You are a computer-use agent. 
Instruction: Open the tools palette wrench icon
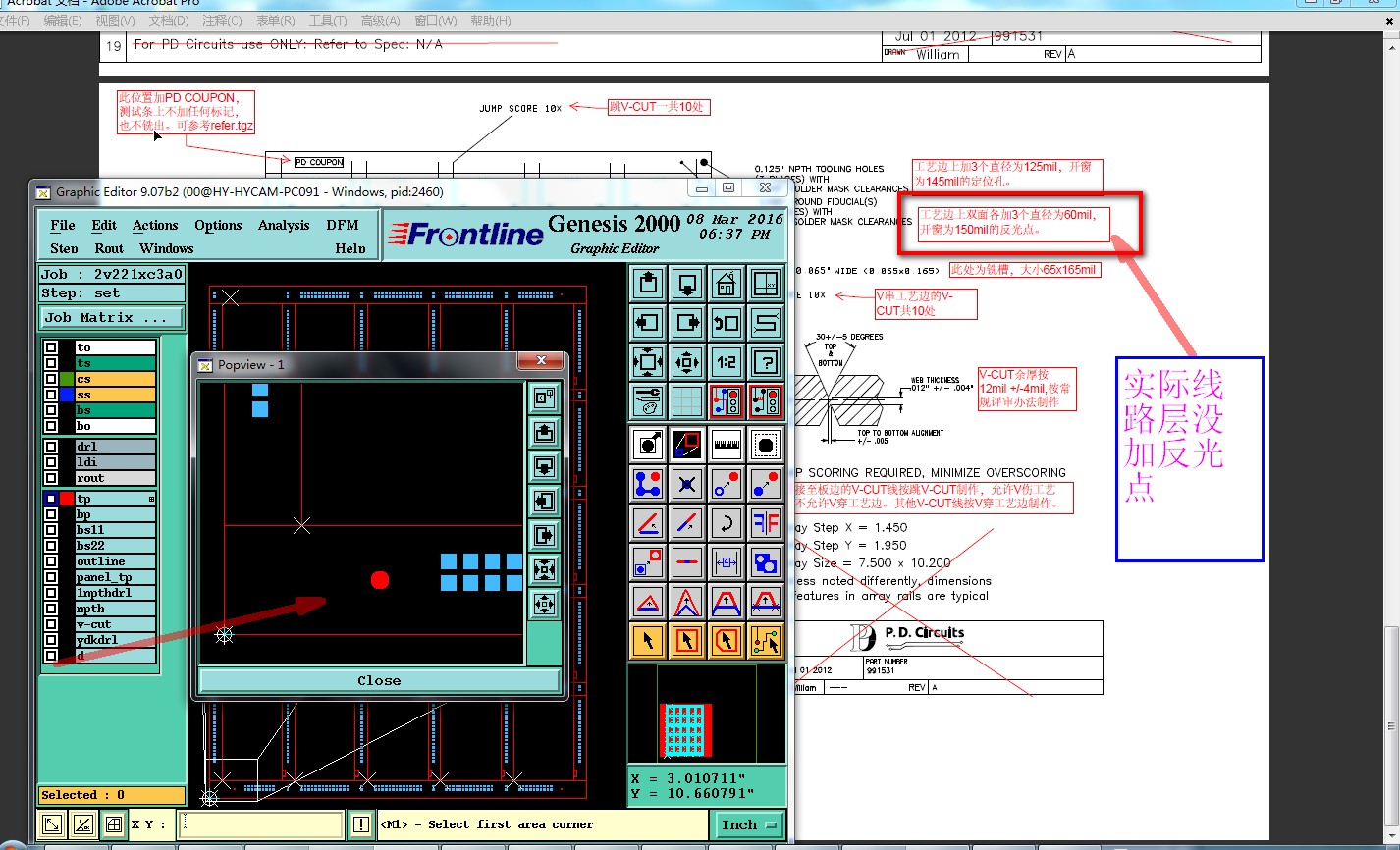[x=648, y=401]
